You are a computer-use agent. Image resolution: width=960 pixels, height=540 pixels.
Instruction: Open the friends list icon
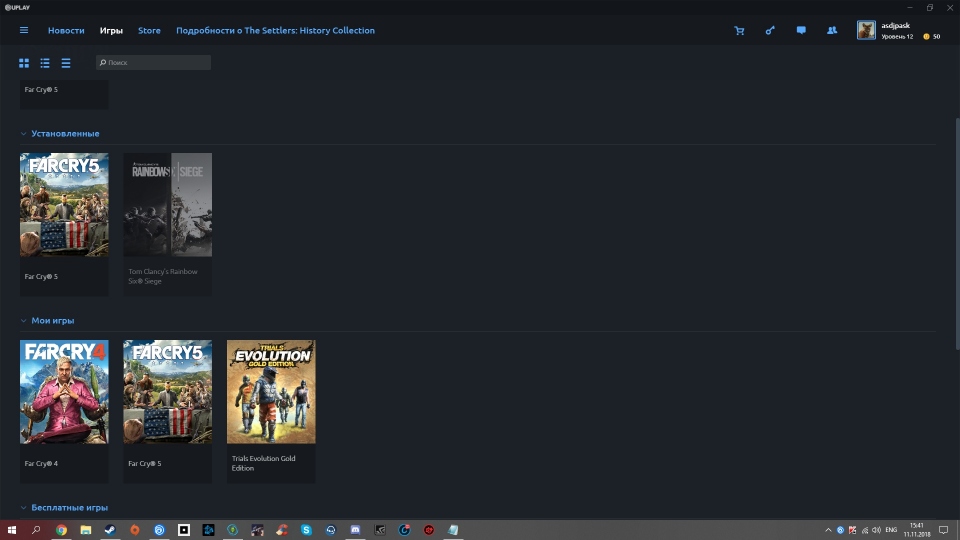tap(831, 31)
